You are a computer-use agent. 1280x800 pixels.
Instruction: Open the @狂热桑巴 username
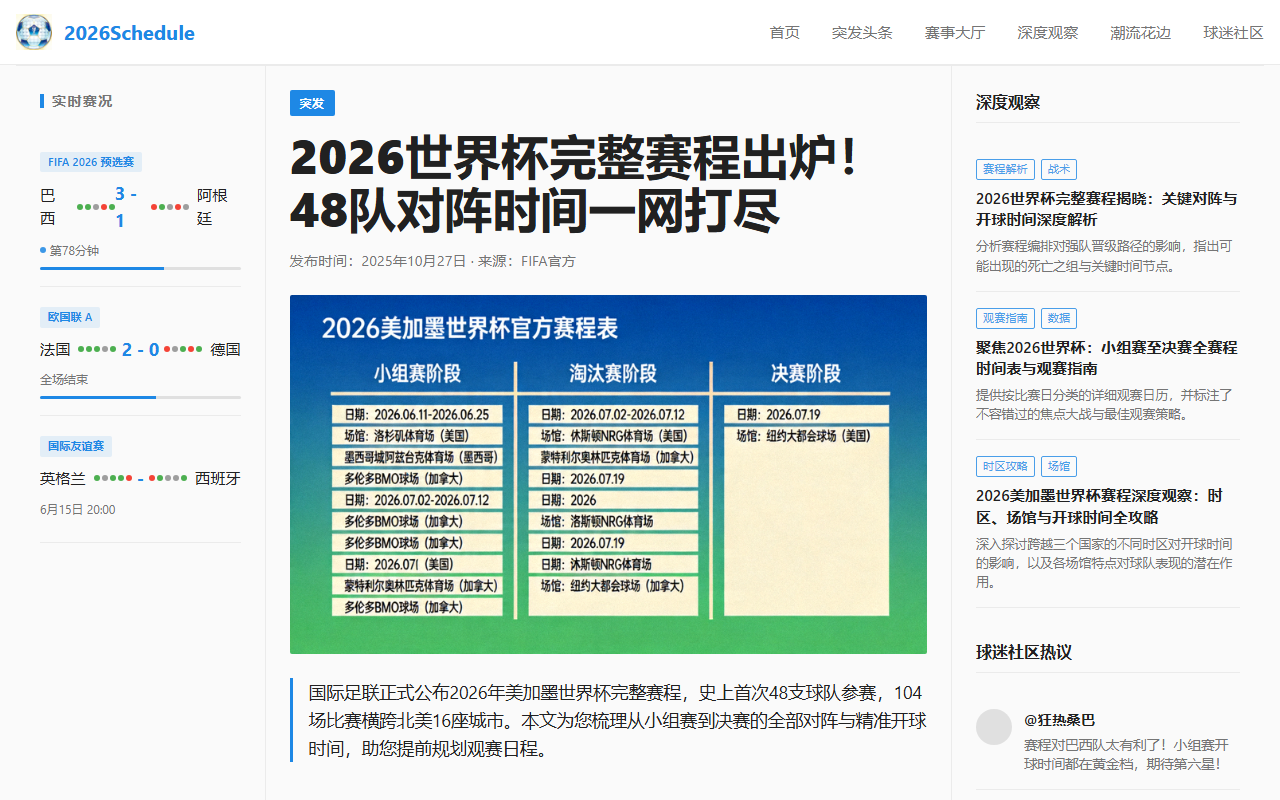(x=1059, y=720)
